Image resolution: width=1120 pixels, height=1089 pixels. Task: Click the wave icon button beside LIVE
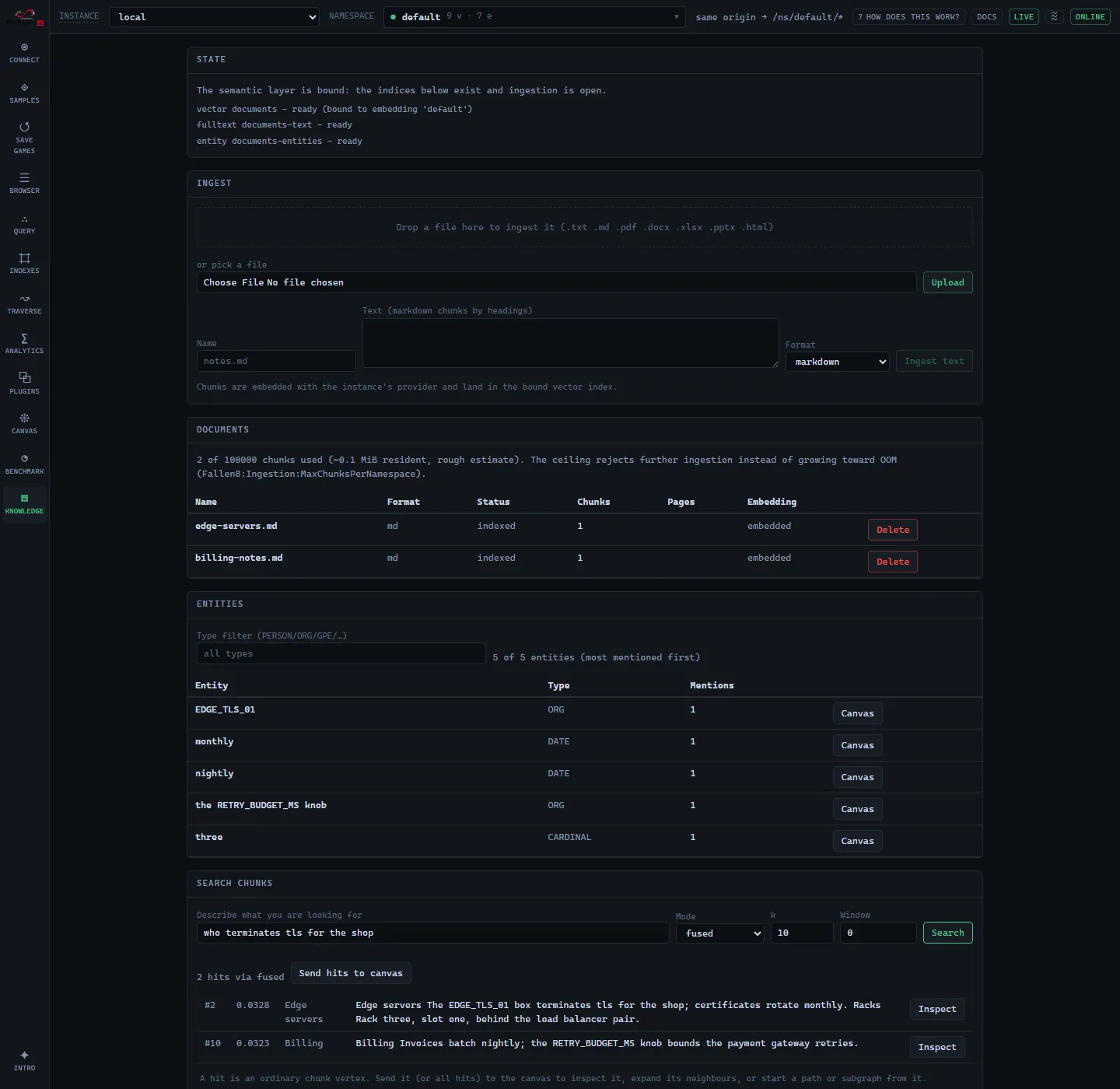click(1055, 16)
